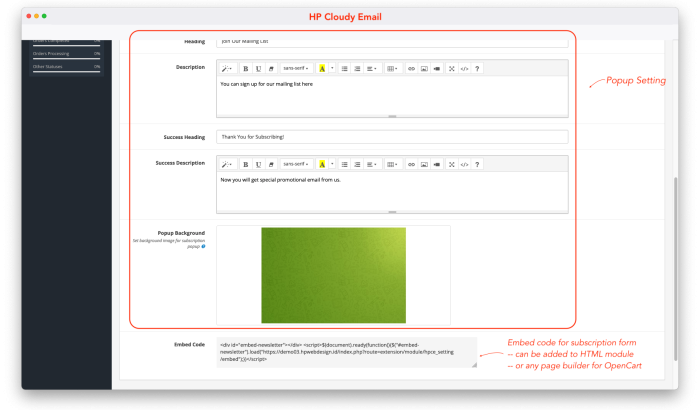Insert a bulleted list in Description editor
Image resolution: width=700 pixels, height=410 pixels.
pyautogui.click(x=344, y=68)
